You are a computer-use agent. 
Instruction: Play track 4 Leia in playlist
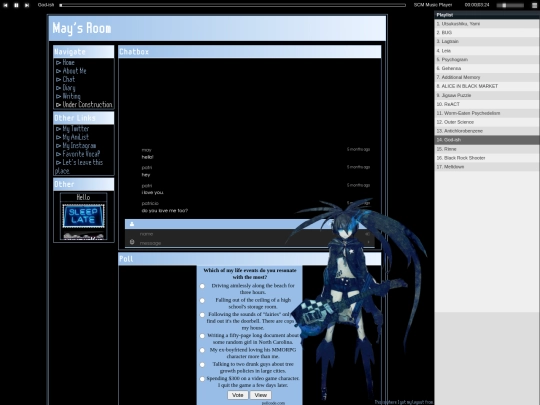click(487, 51)
